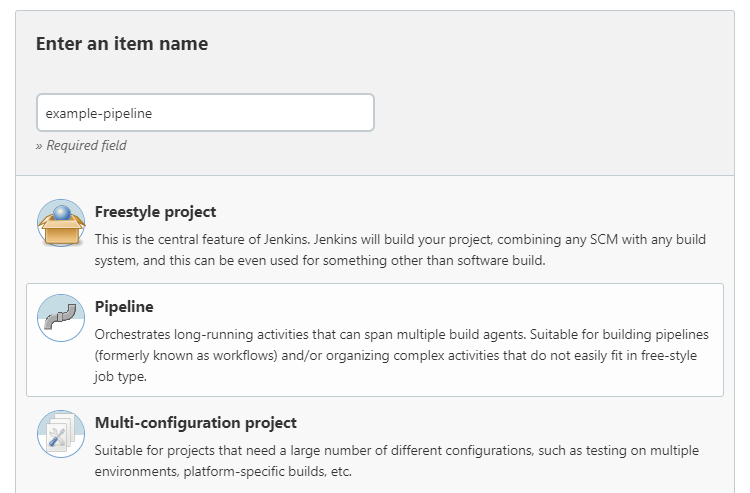Choose the Pipeline title
750x493 pixels.
point(124,307)
